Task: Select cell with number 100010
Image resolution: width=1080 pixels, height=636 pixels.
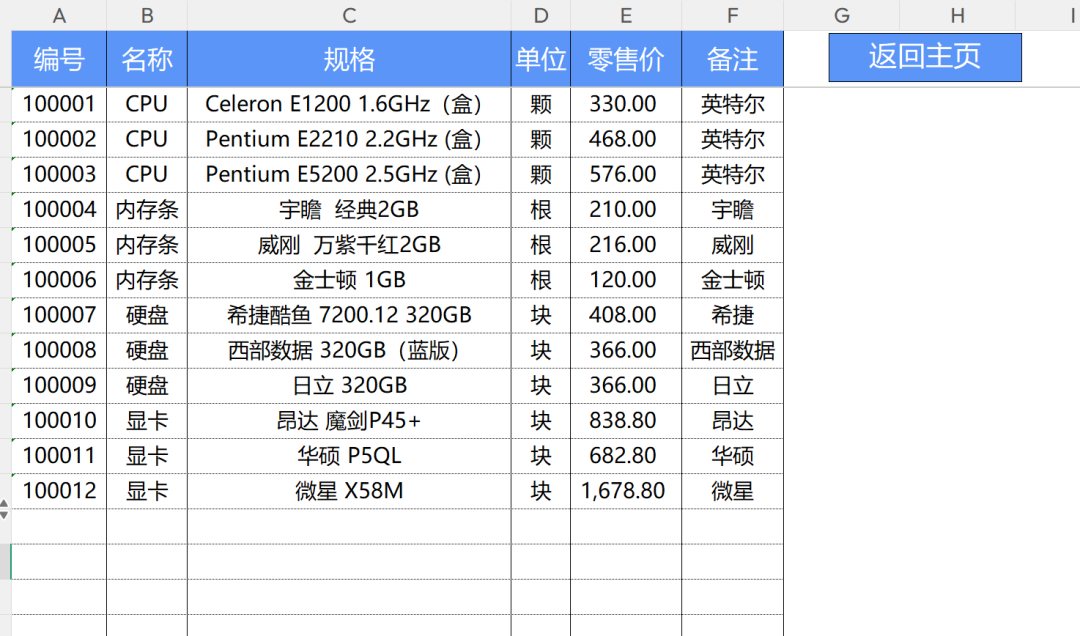Action: [59, 421]
